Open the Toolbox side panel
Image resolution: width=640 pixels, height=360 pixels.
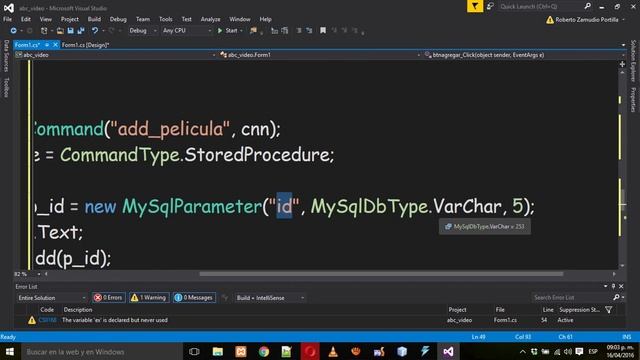point(6,87)
